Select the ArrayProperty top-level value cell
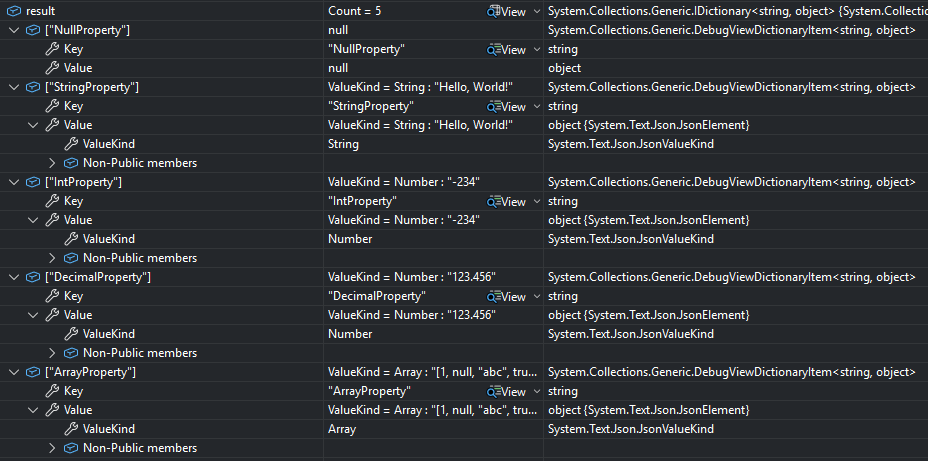This screenshot has height=461, width=928. coord(433,372)
